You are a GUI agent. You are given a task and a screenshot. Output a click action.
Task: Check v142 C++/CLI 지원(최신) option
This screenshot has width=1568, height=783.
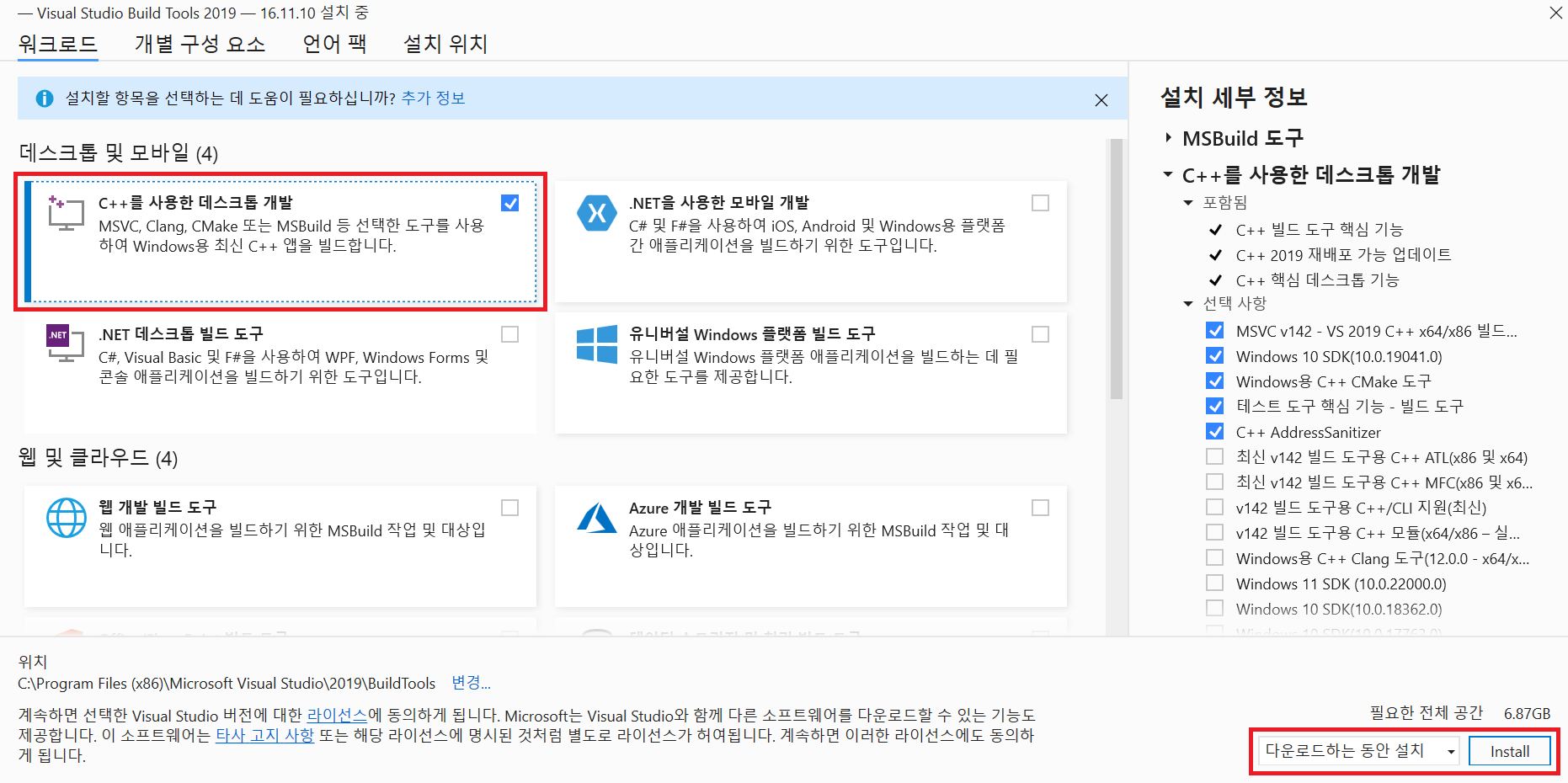[x=1214, y=507]
